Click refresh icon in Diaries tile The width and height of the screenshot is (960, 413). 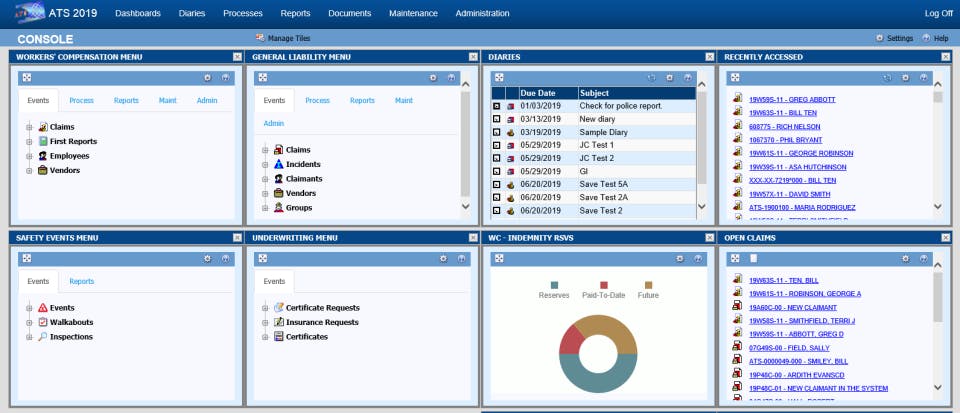651,78
